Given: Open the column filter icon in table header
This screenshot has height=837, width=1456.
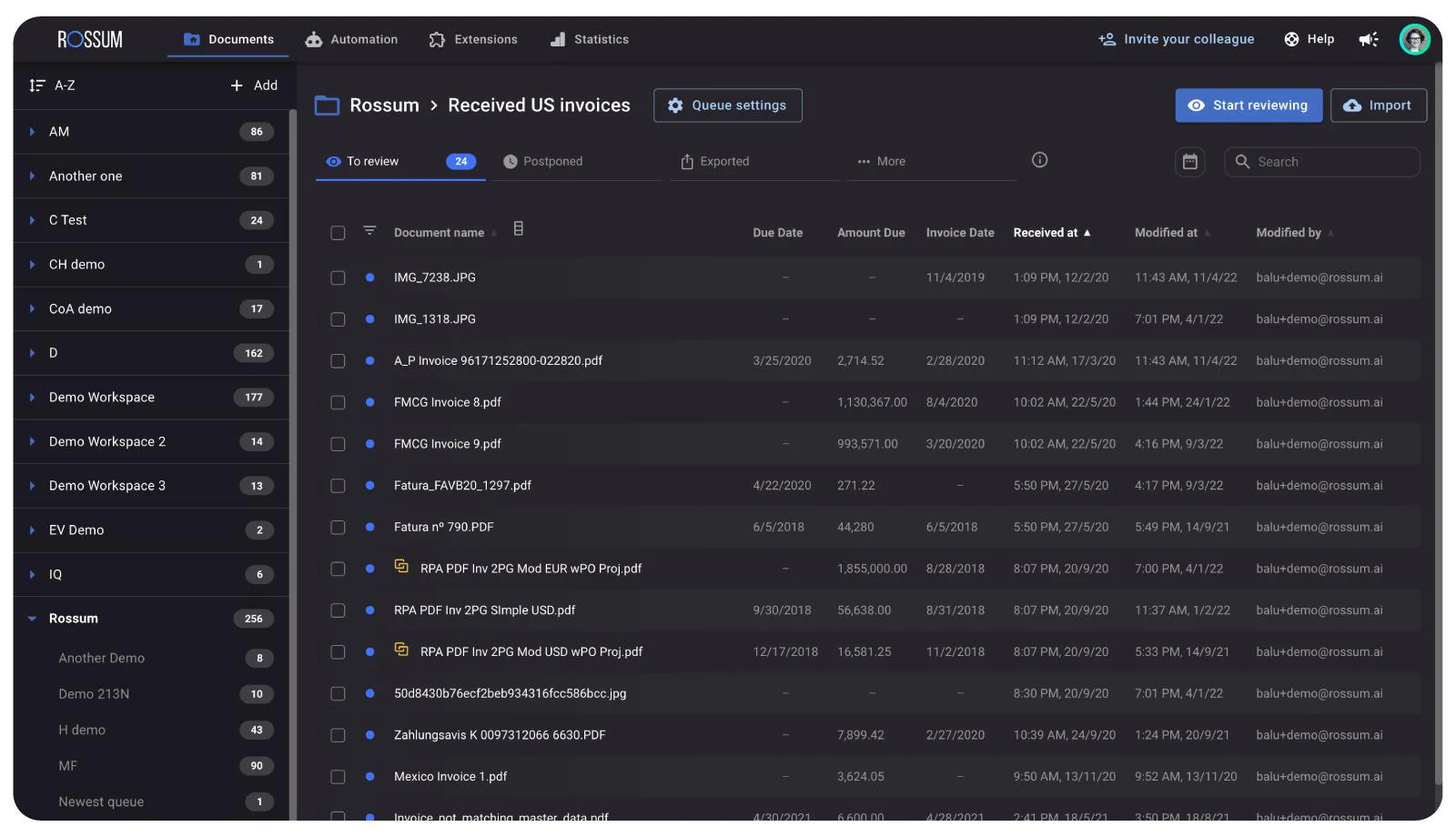Looking at the screenshot, I should pos(369,231).
